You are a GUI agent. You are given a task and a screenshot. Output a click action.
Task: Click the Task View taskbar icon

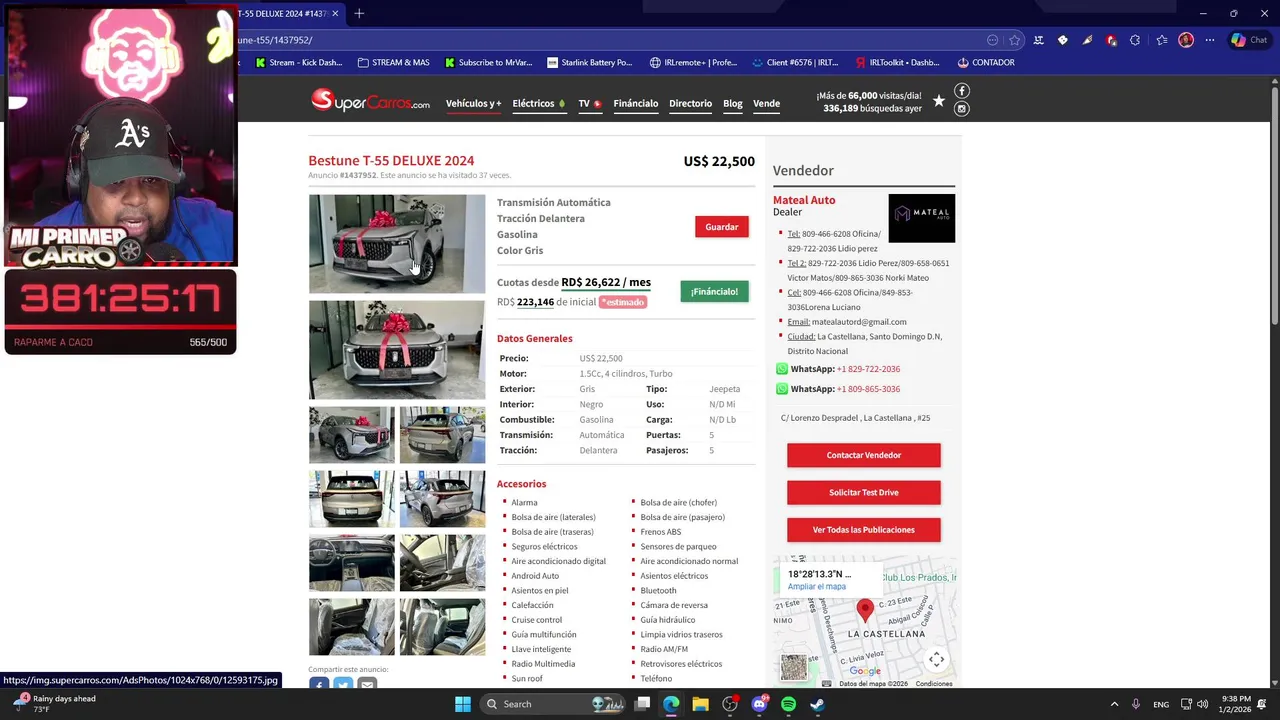point(642,704)
